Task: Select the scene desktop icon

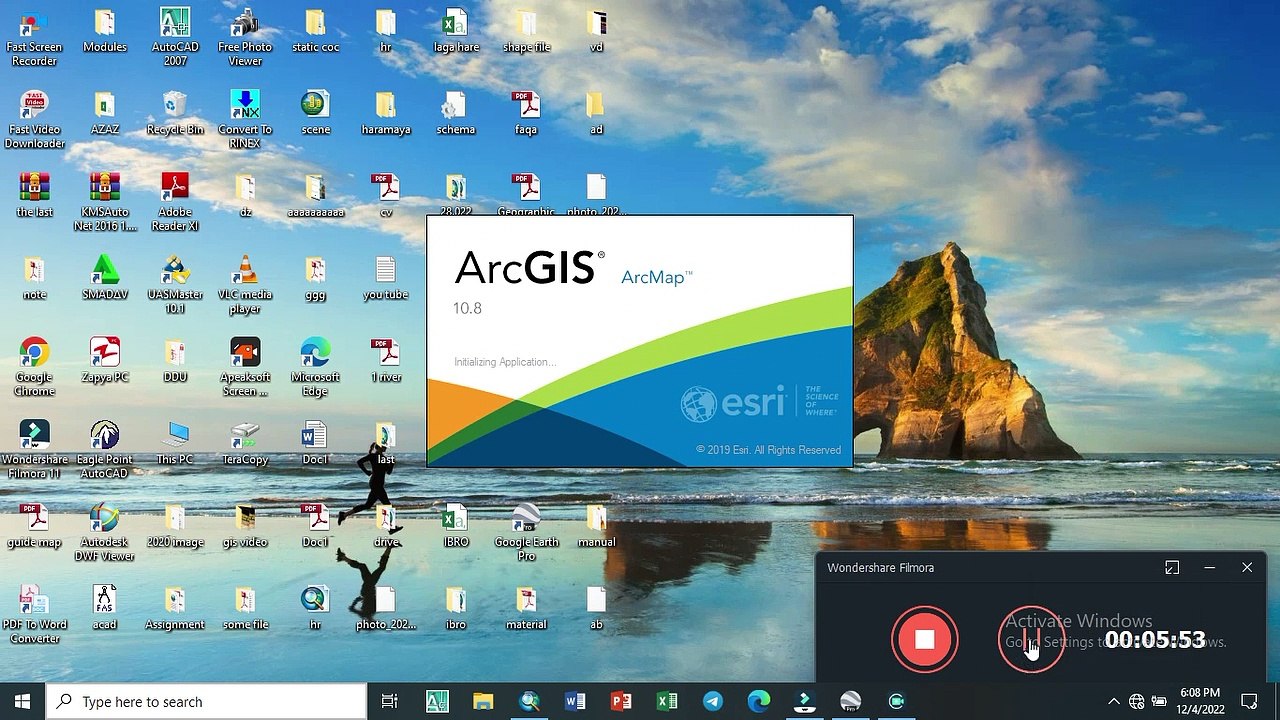Action: 315,113
